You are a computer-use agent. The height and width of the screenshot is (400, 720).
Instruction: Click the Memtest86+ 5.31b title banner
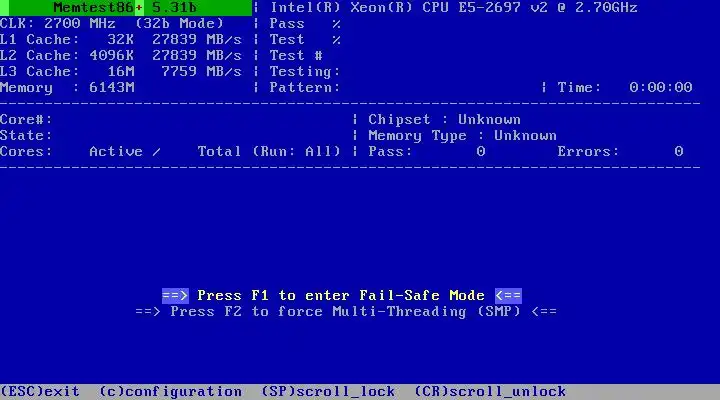[125, 8]
